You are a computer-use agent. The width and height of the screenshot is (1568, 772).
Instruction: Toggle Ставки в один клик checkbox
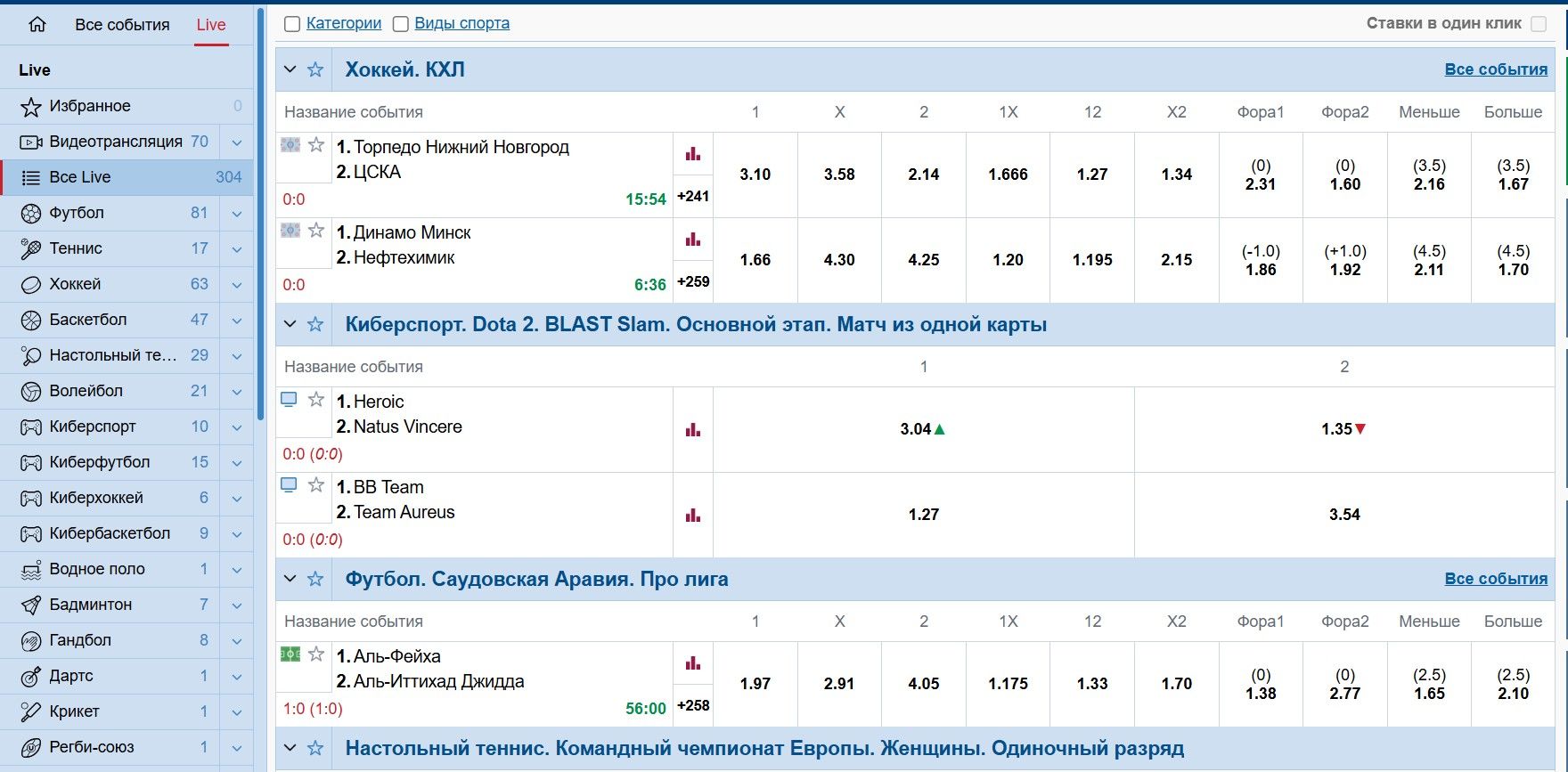pos(1539,24)
